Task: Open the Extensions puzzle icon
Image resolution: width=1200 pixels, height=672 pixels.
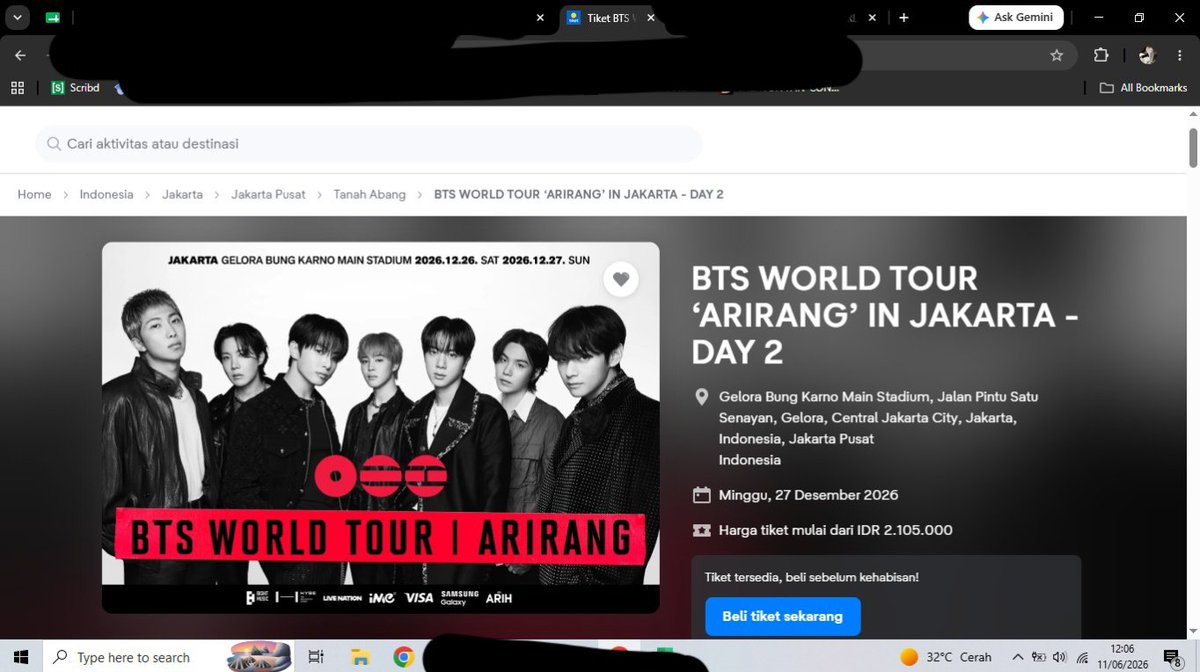Action: (x=1101, y=55)
